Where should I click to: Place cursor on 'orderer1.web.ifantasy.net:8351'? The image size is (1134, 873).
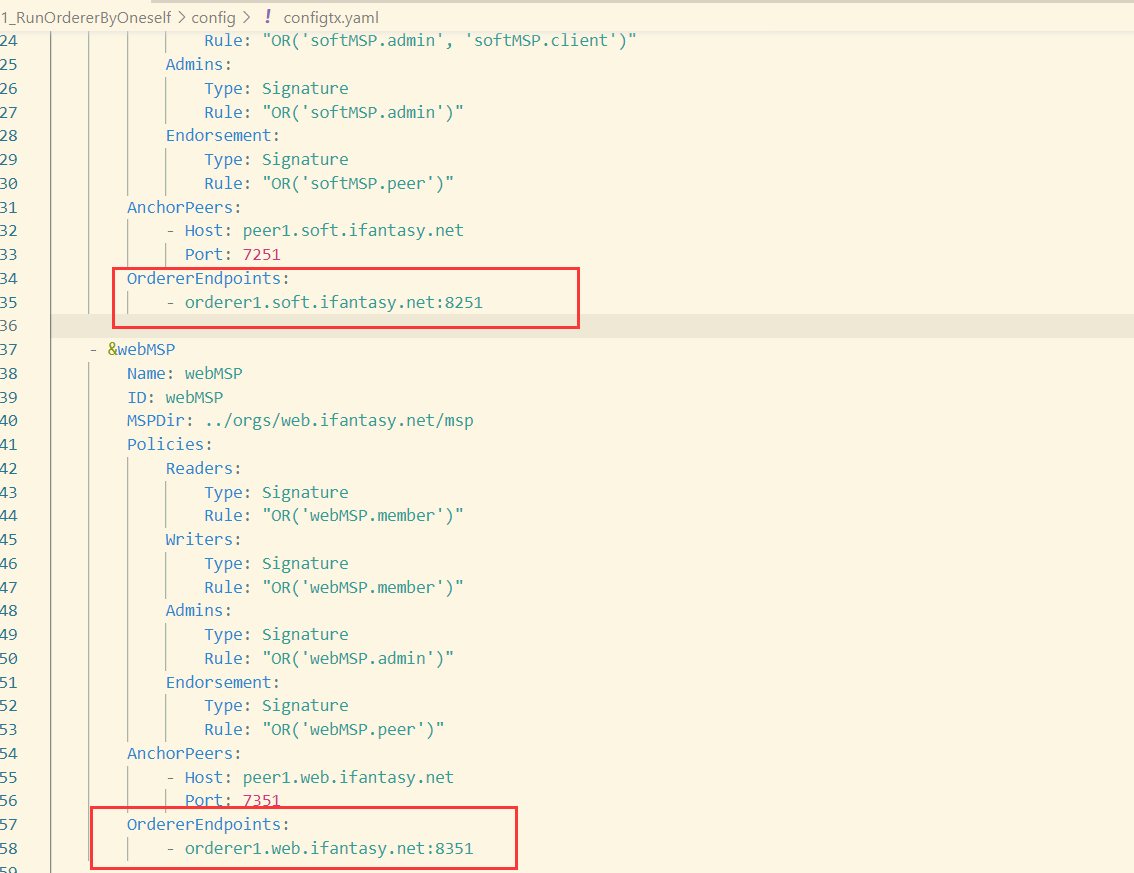329,848
